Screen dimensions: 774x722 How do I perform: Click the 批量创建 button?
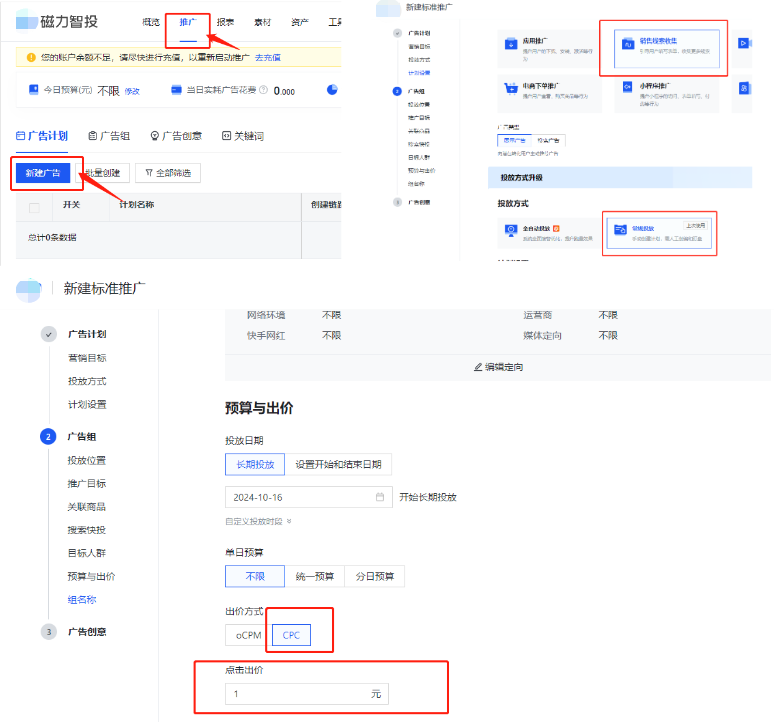(103, 173)
